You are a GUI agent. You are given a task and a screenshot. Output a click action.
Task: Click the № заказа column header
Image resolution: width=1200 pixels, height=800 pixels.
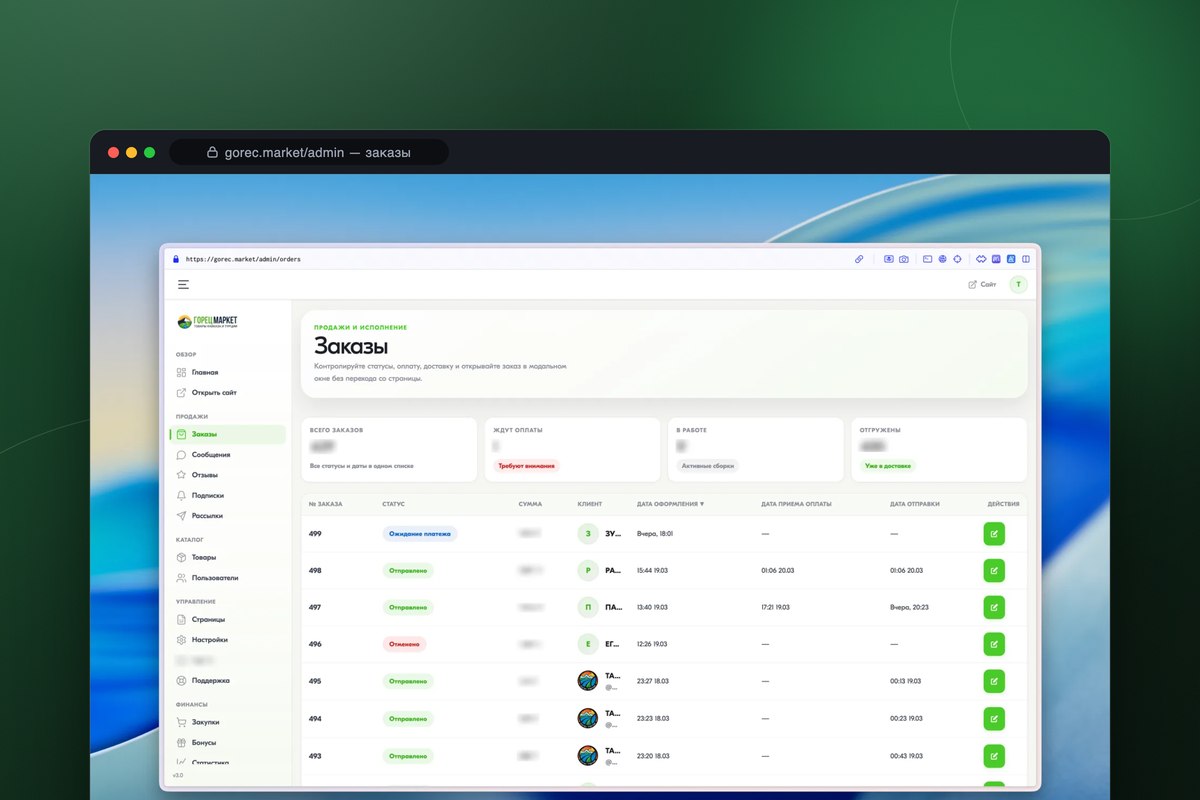[325, 504]
